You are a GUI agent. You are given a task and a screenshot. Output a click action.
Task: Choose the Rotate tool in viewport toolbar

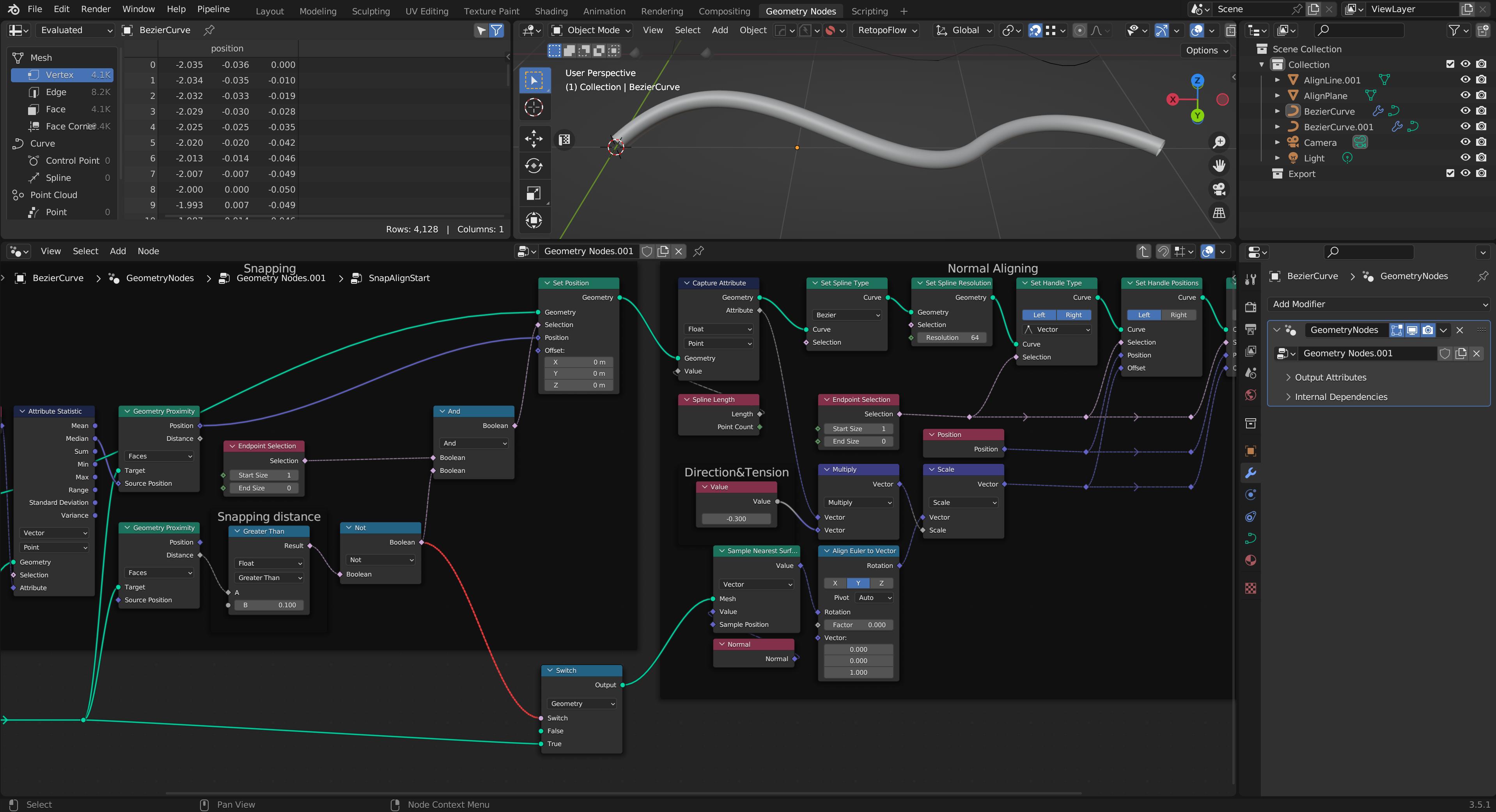(534, 165)
